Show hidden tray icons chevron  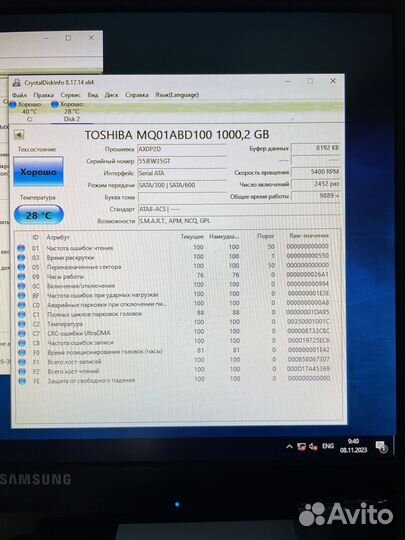(289, 447)
